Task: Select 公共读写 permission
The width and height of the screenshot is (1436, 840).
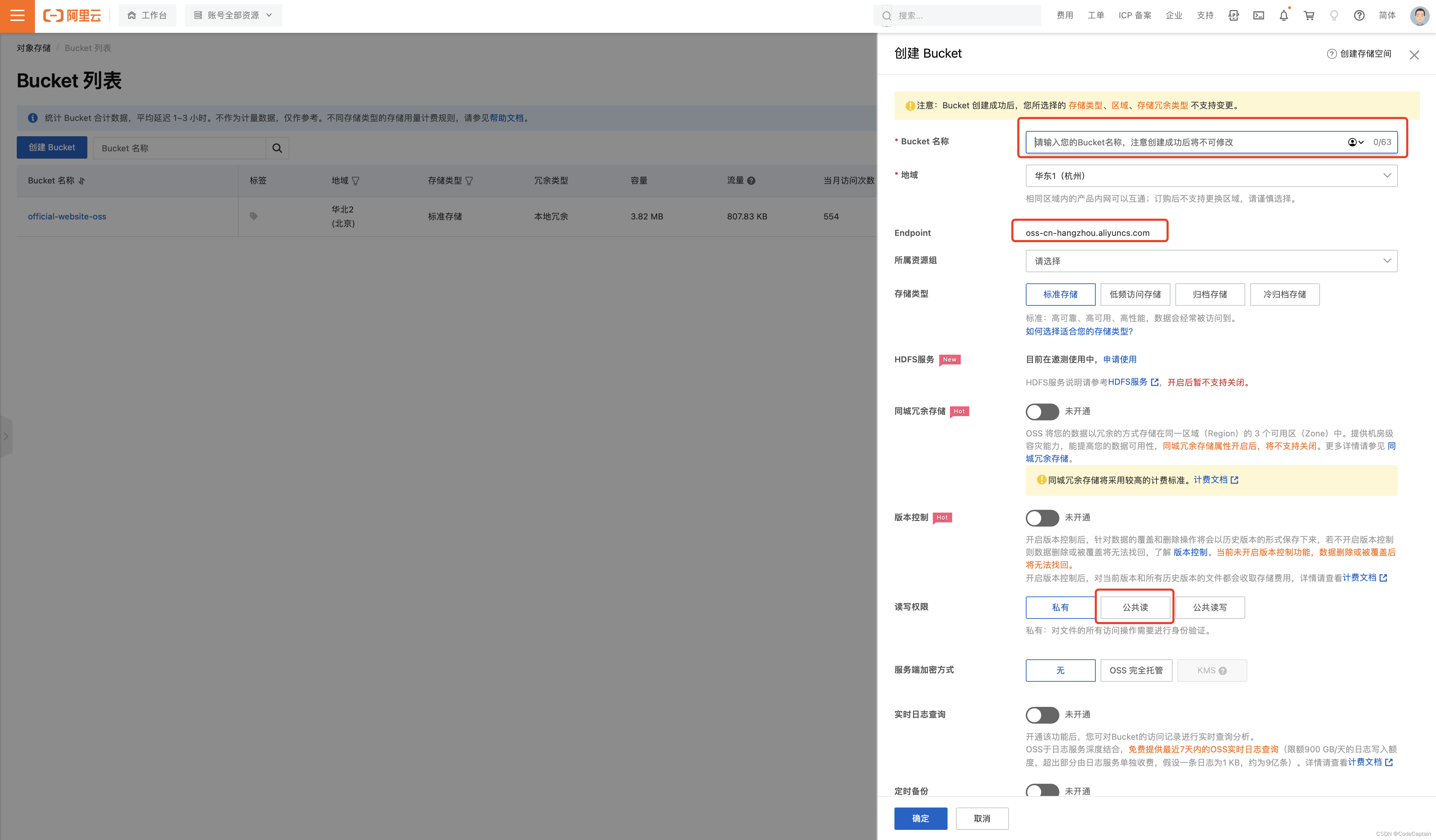Action: tap(1210, 608)
